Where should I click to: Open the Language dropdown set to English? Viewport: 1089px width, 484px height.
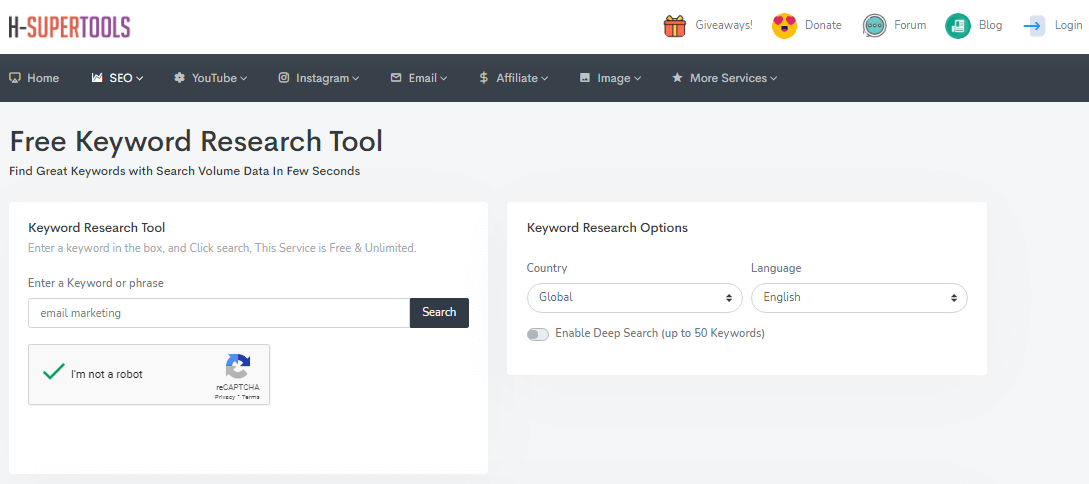coord(859,298)
